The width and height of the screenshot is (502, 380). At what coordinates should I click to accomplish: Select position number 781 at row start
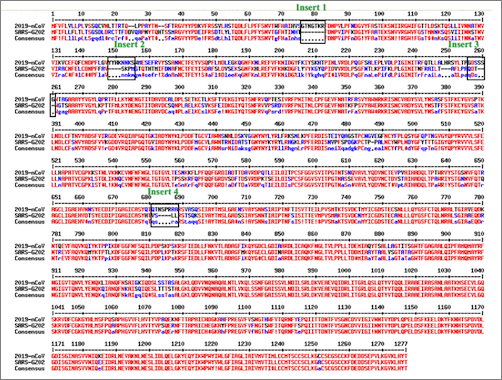(56, 234)
